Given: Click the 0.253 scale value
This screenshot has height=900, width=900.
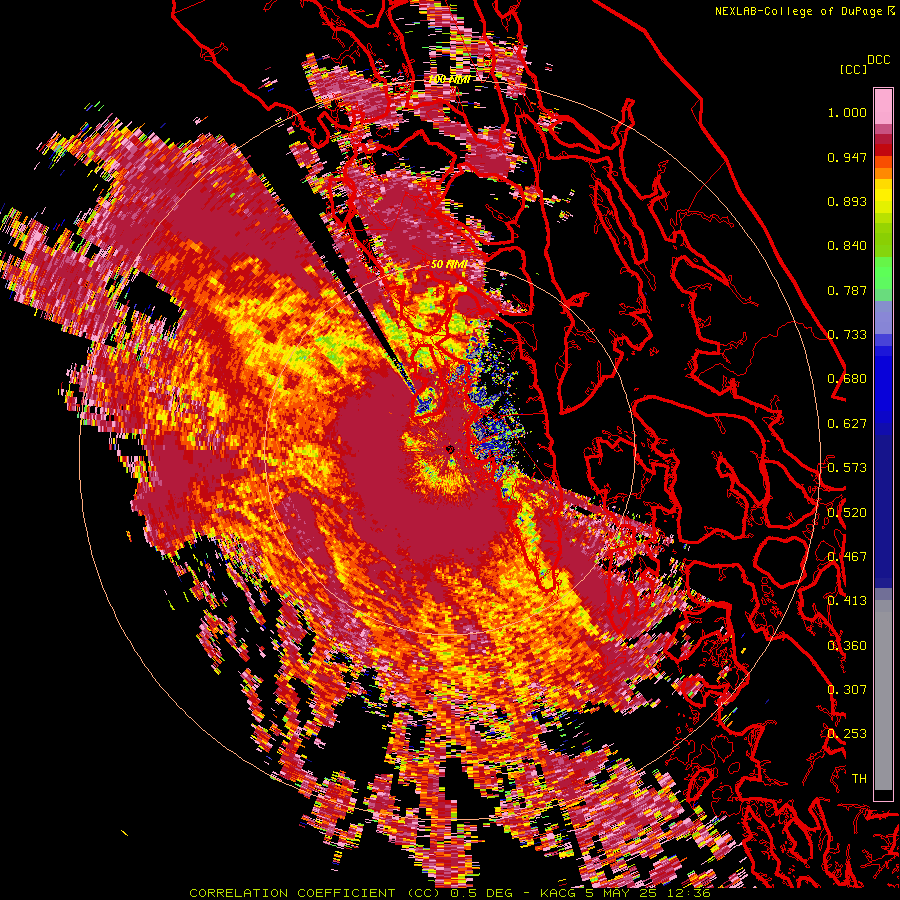Looking at the screenshot, I should point(847,734).
